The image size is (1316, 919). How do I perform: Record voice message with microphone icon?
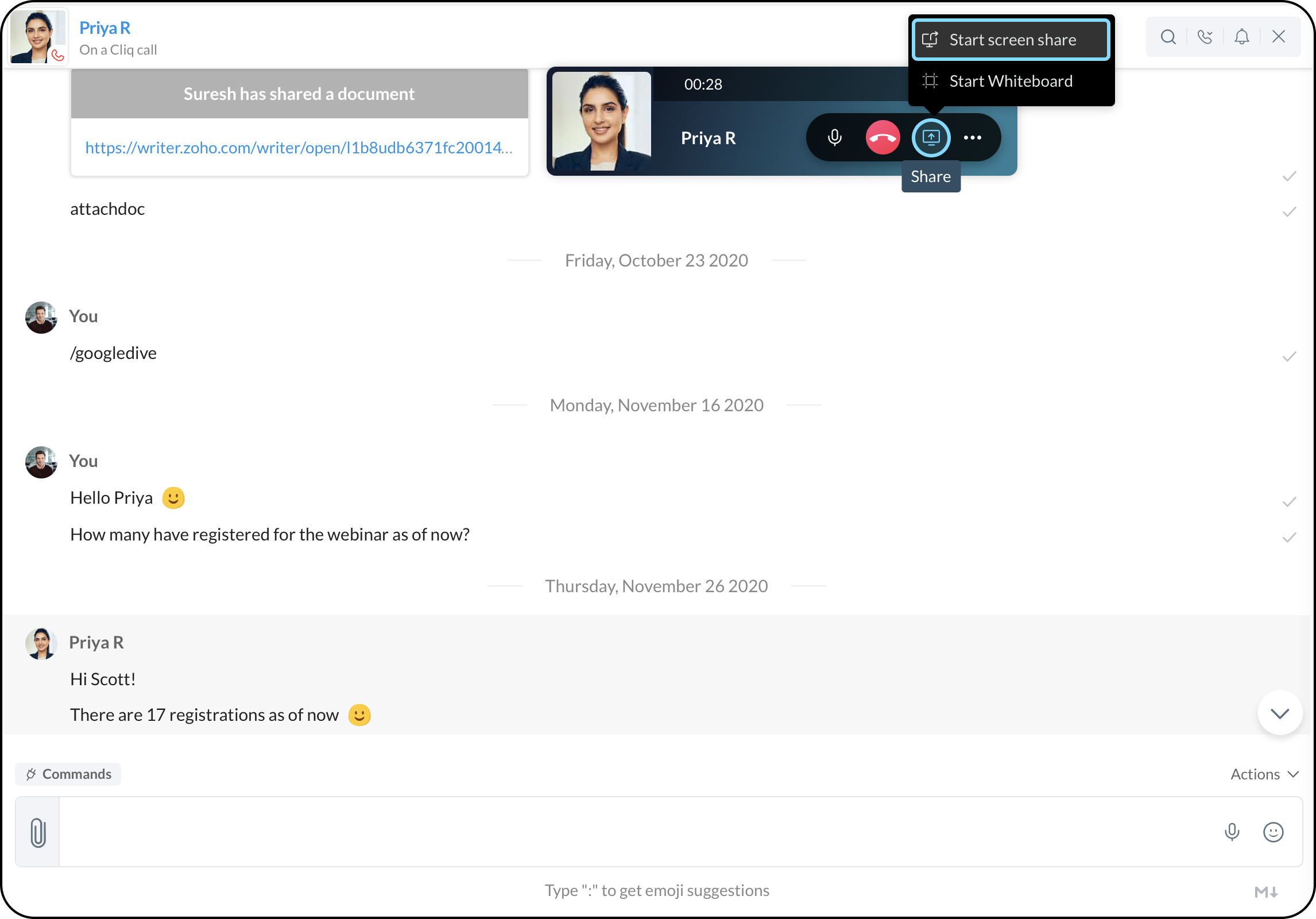1232,832
